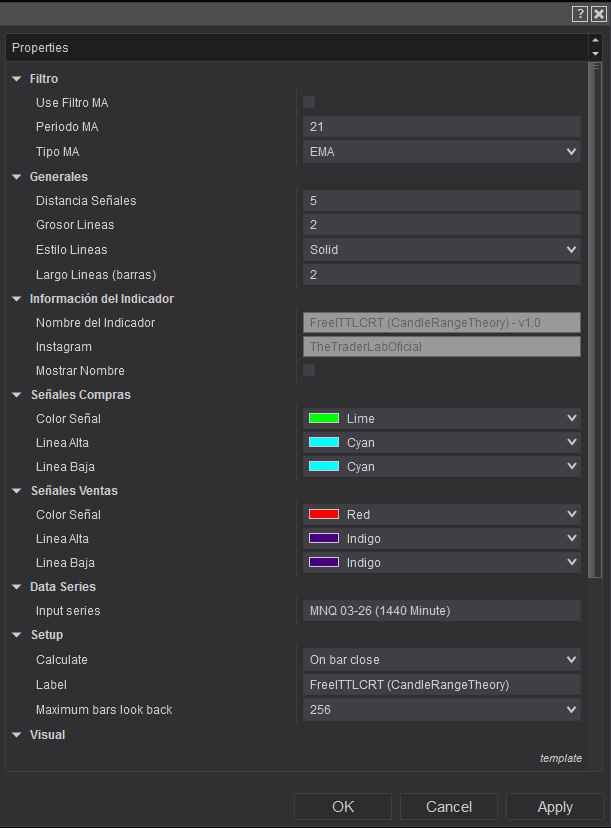Click the Apply button
The height and width of the screenshot is (828, 611).
(x=555, y=807)
